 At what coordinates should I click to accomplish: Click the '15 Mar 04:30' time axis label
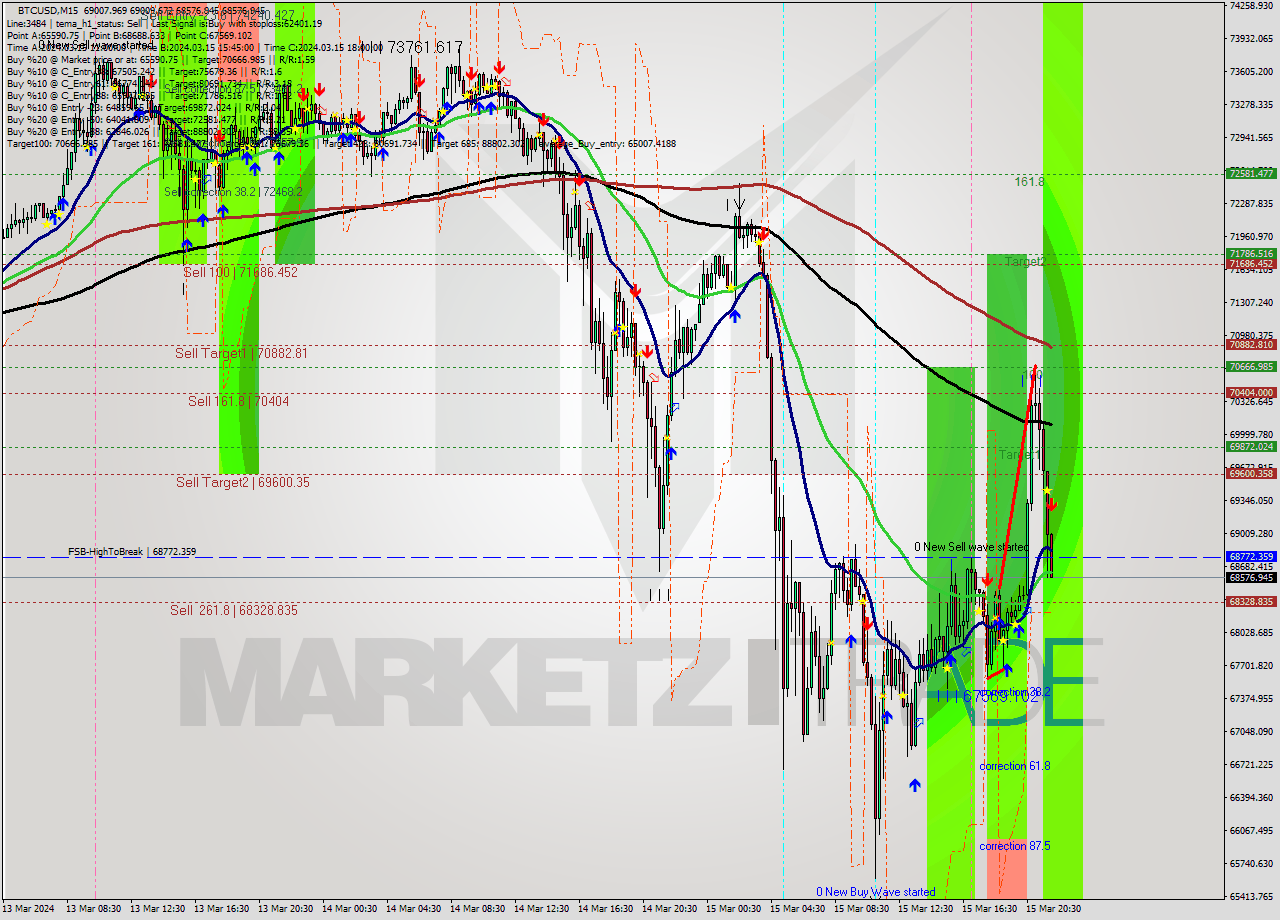tap(798, 909)
